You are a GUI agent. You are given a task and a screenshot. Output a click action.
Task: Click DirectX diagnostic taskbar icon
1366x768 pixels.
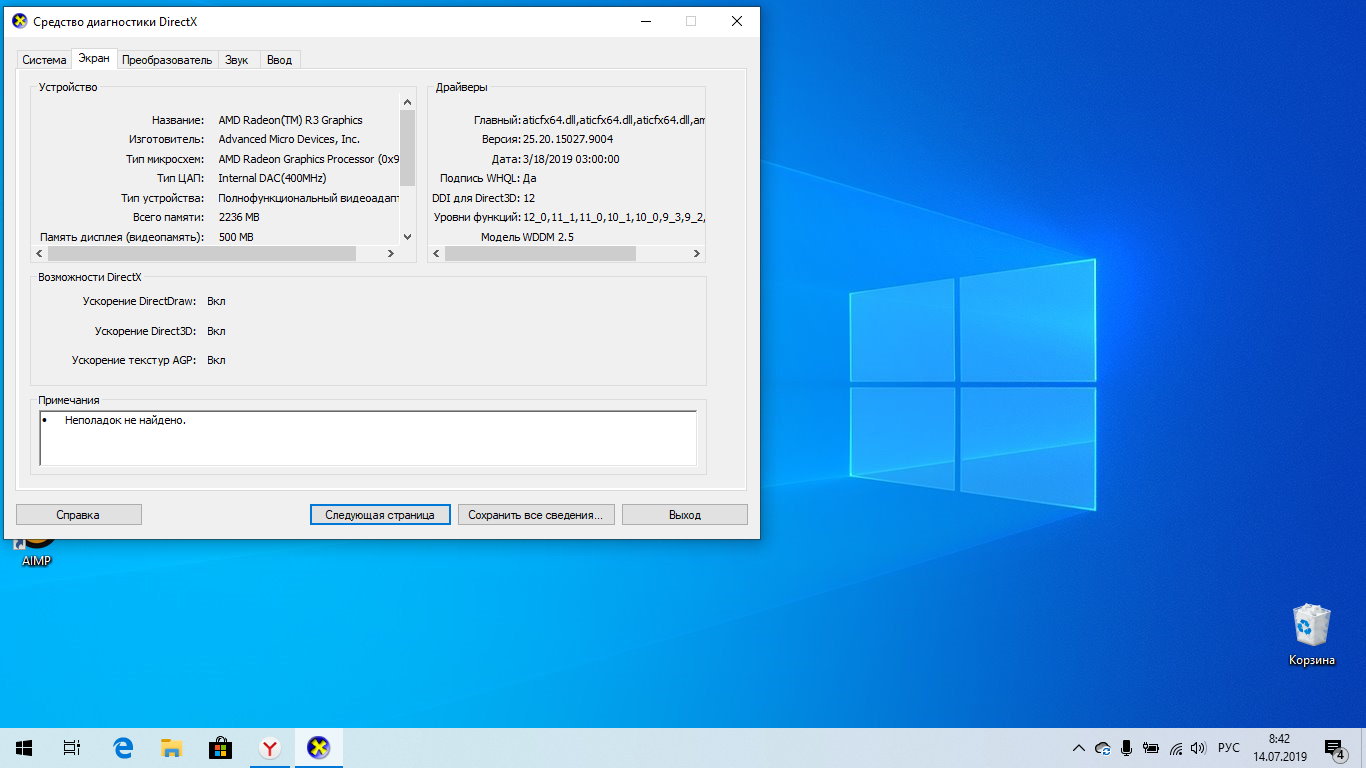pyautogui.click(x=319, y=748)
